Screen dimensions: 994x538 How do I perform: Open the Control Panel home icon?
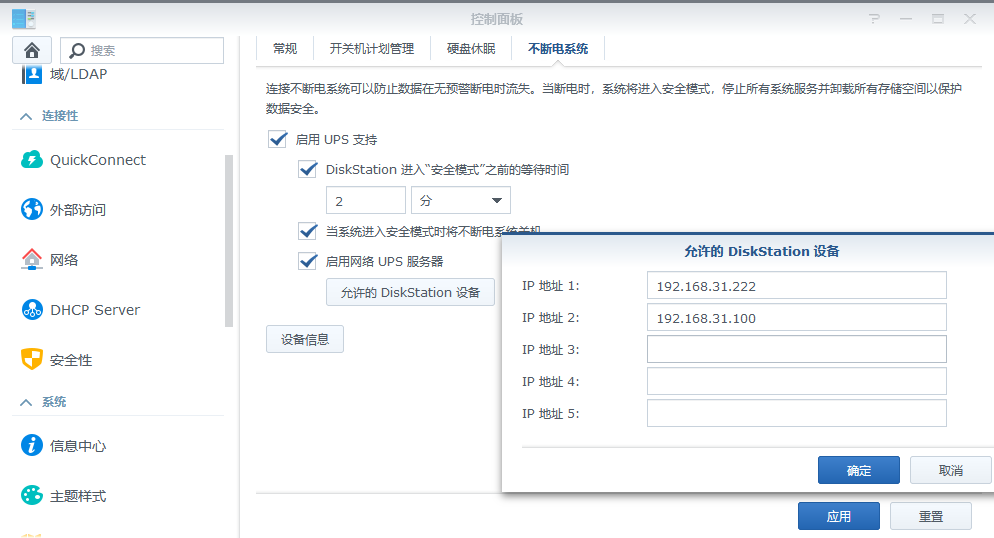(x=32, y=50)
